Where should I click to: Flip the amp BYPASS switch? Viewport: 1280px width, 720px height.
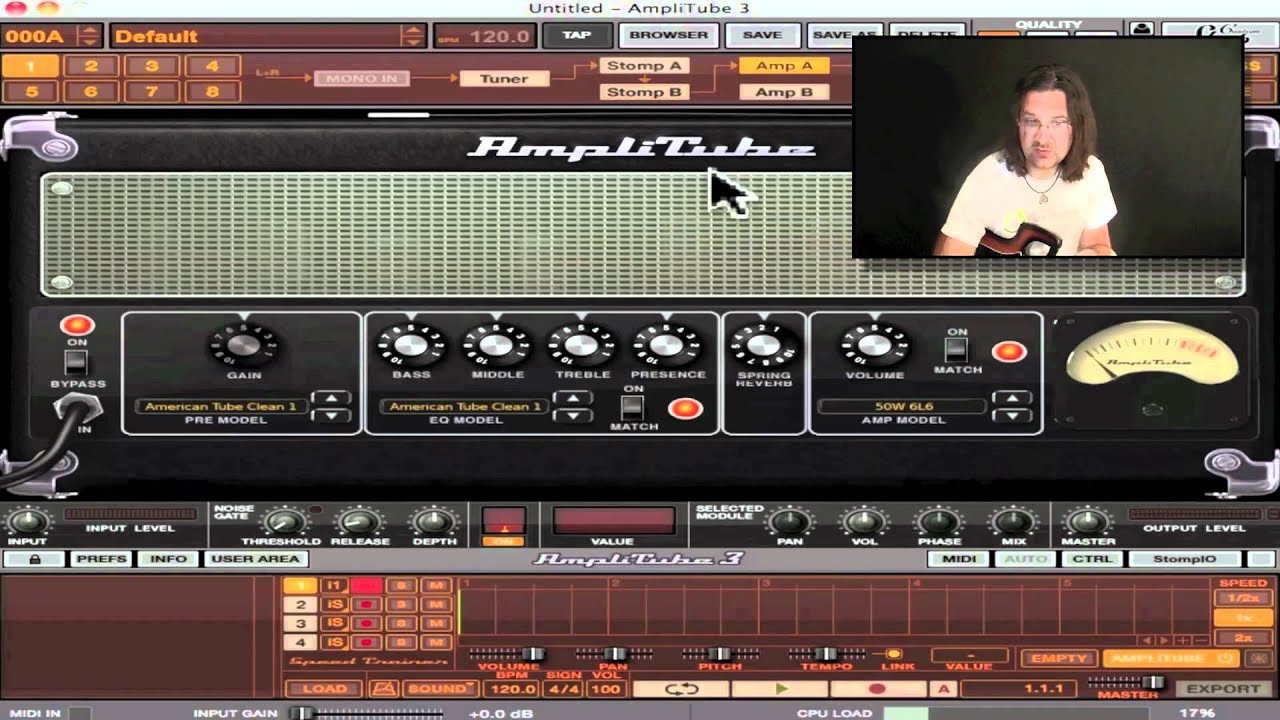click(x=77, y=362)
